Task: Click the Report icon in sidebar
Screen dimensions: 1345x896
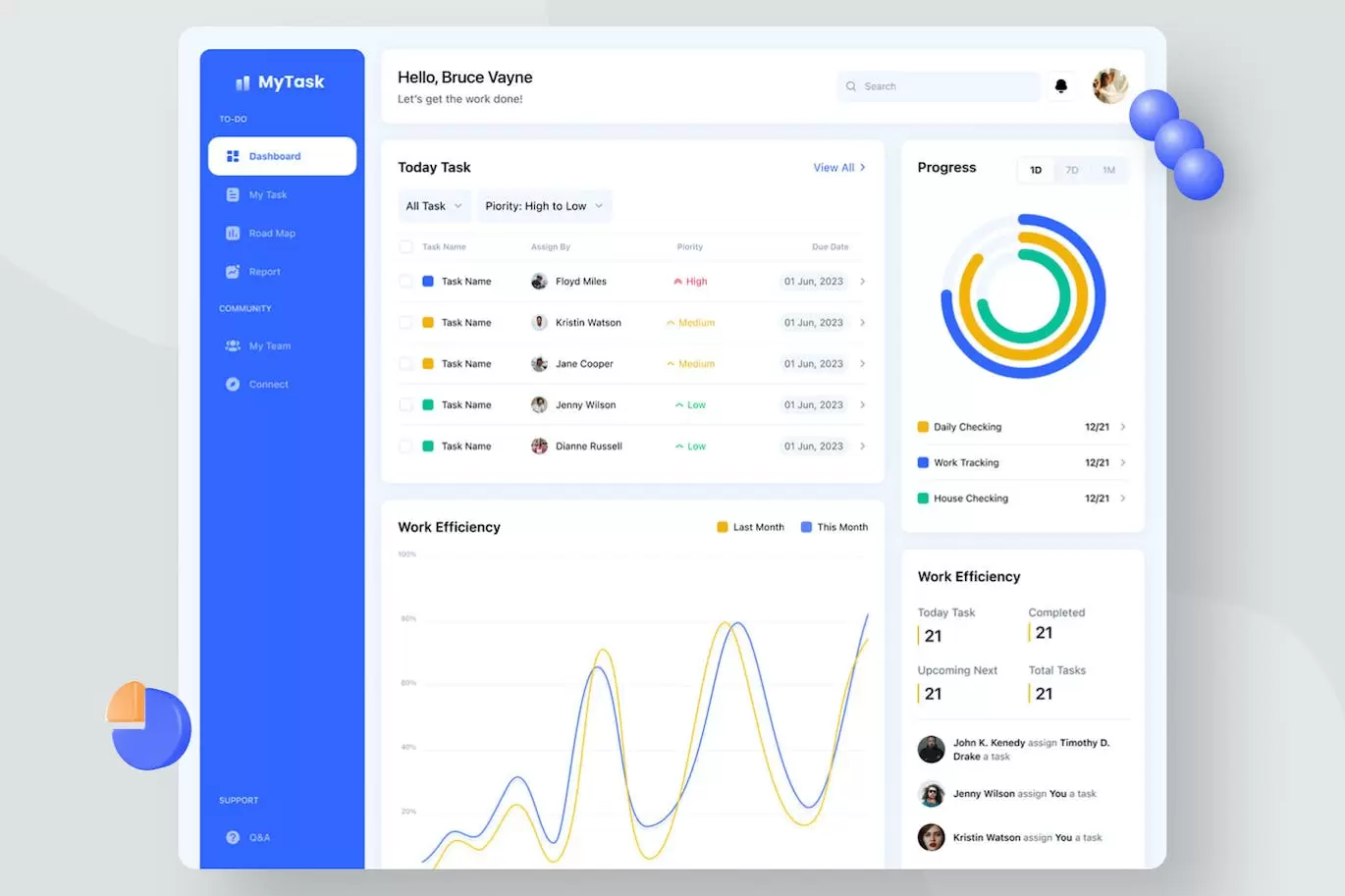Action: click(233, 272)
